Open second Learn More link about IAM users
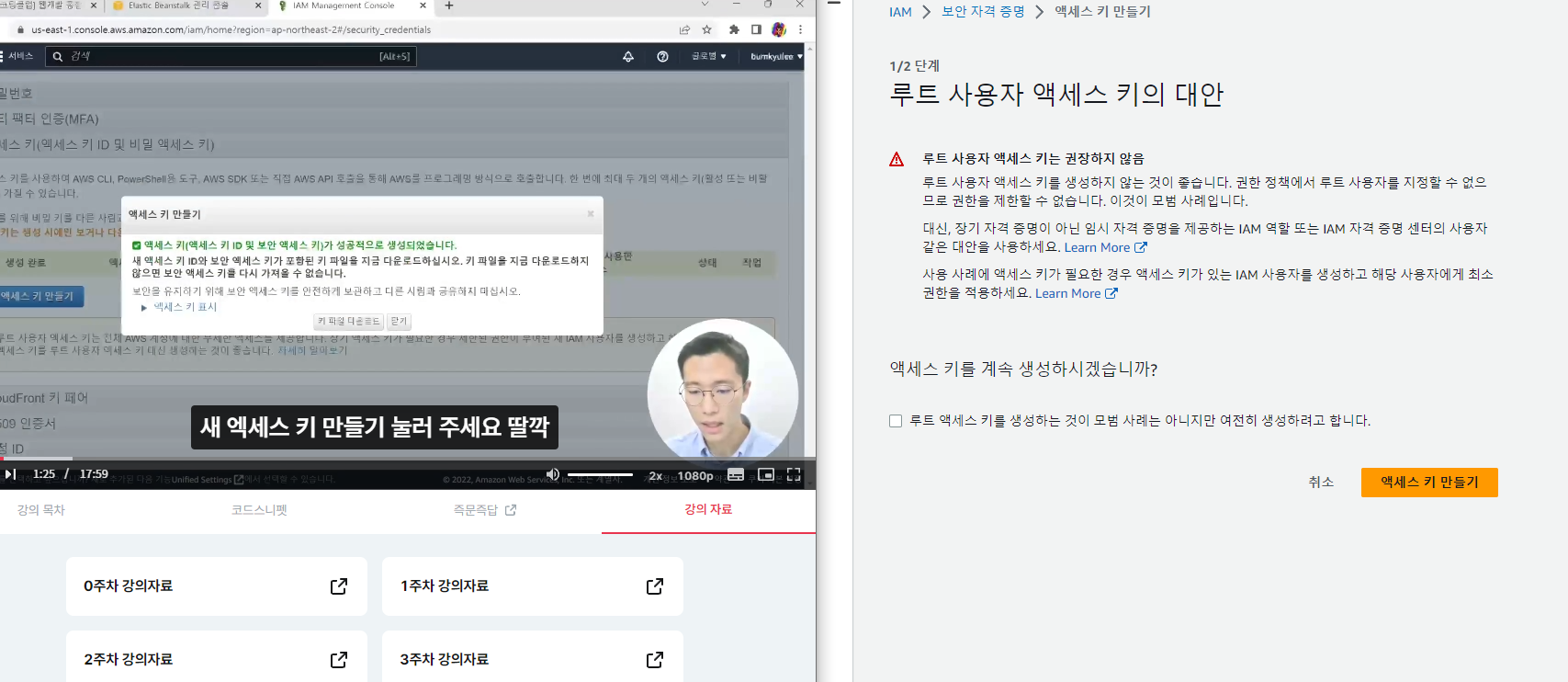 point(1077,294)
